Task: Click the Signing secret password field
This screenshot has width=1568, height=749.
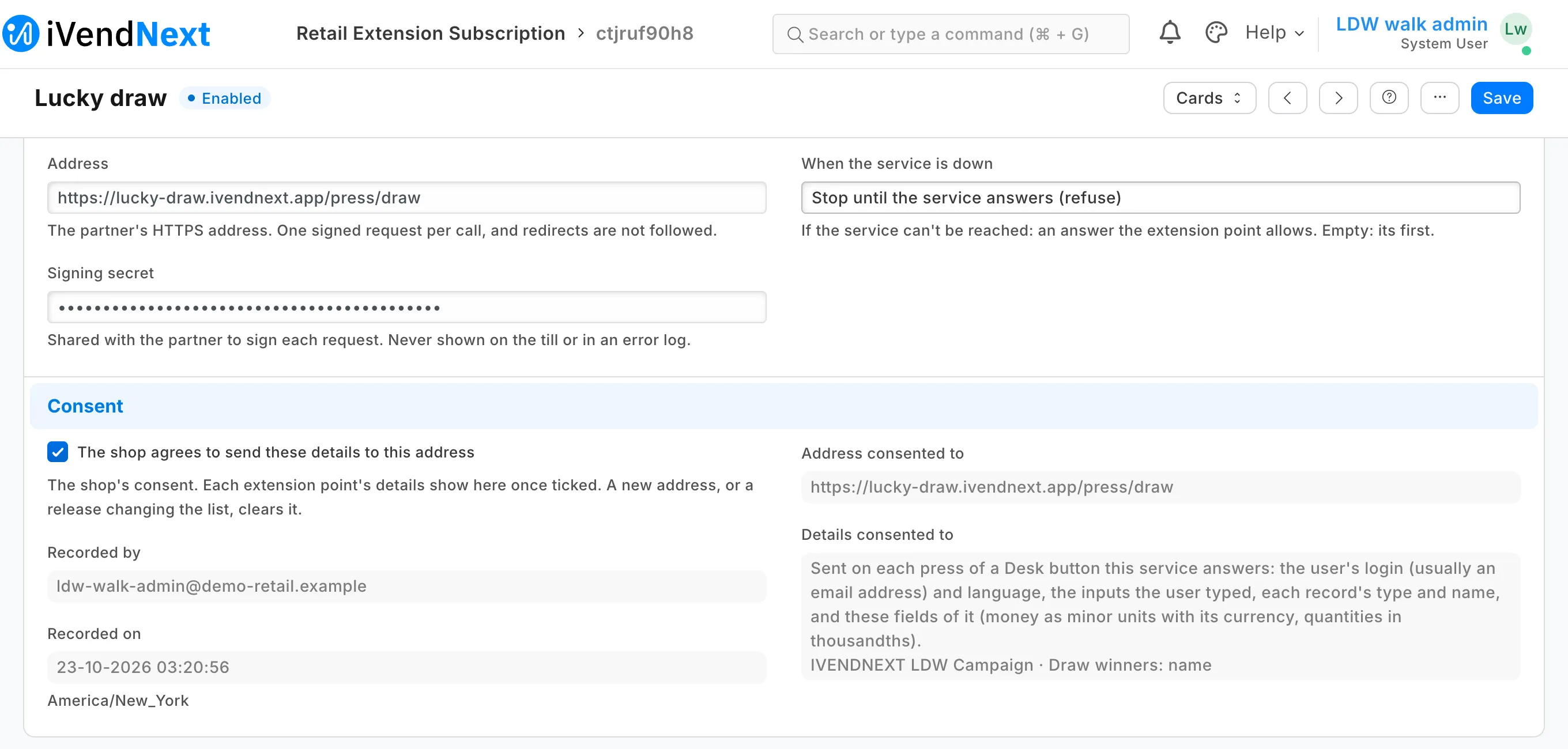Action: (x=406, y=307)
